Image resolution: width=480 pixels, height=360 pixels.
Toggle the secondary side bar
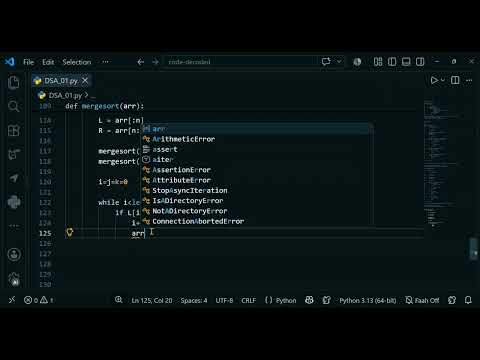[x=420, y=62]
